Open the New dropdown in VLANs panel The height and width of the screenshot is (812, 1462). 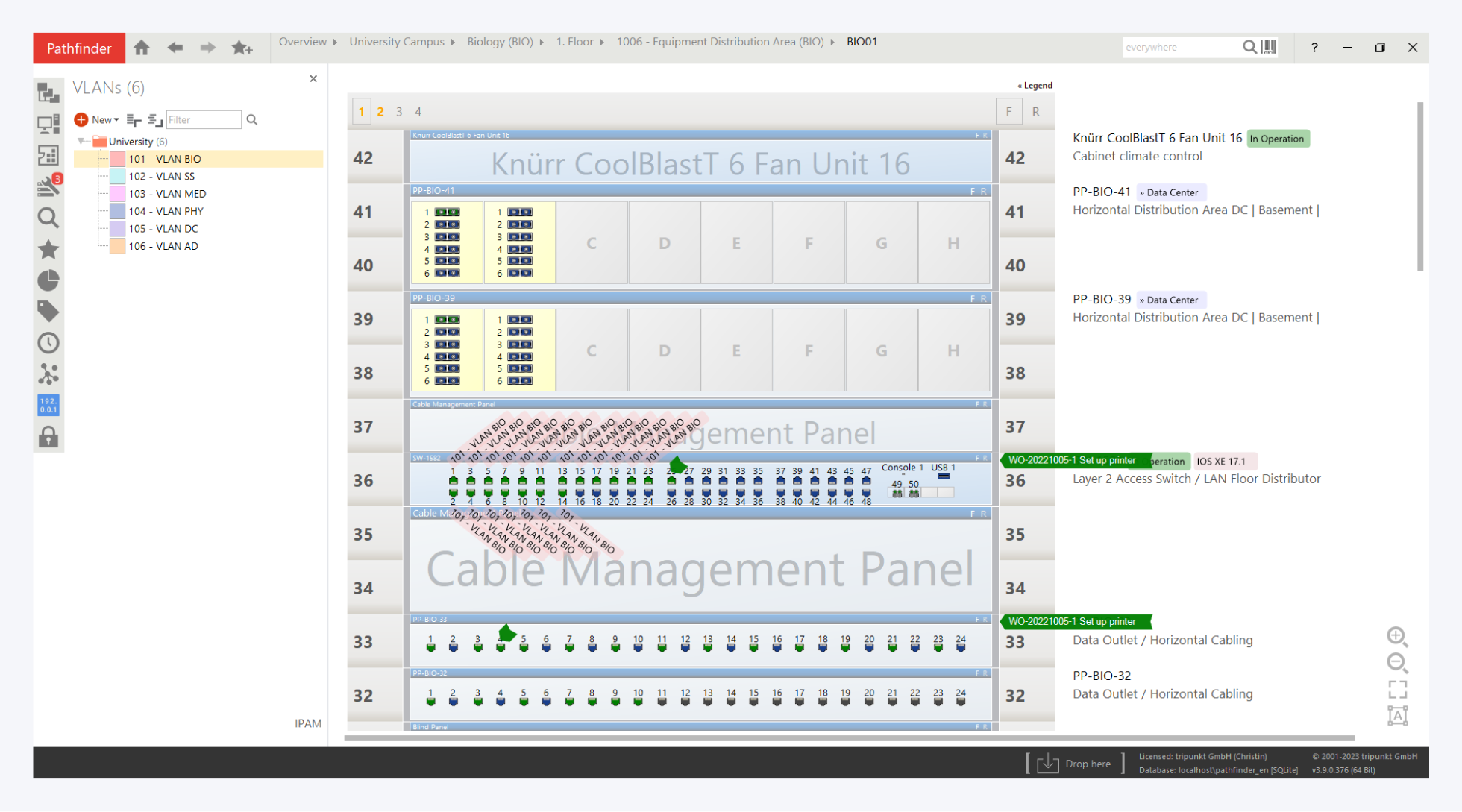coord(104,120)
